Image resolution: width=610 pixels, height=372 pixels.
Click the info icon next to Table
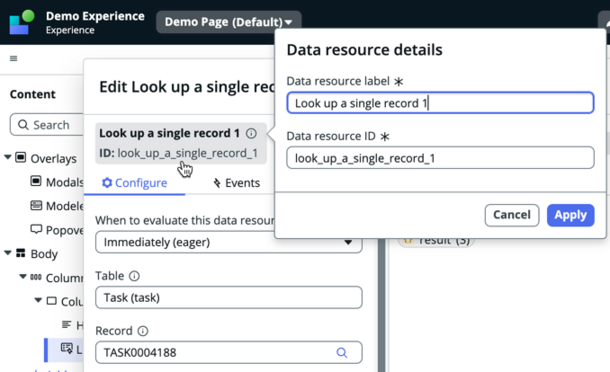coord(134,276)
